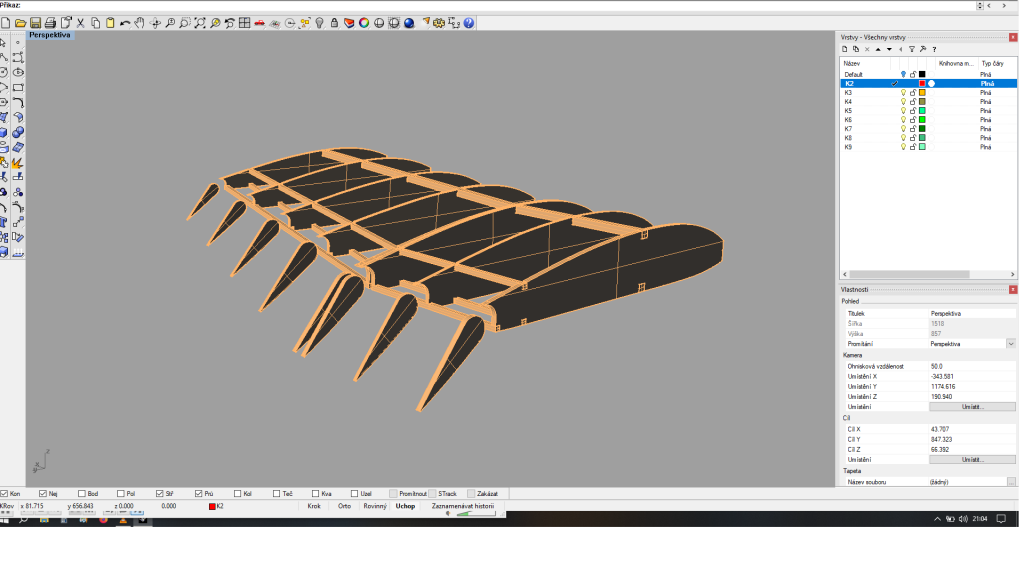Open the 'Plná' linetype for layer K5
The image size is (1024, 576).
[x=986, y=110]
